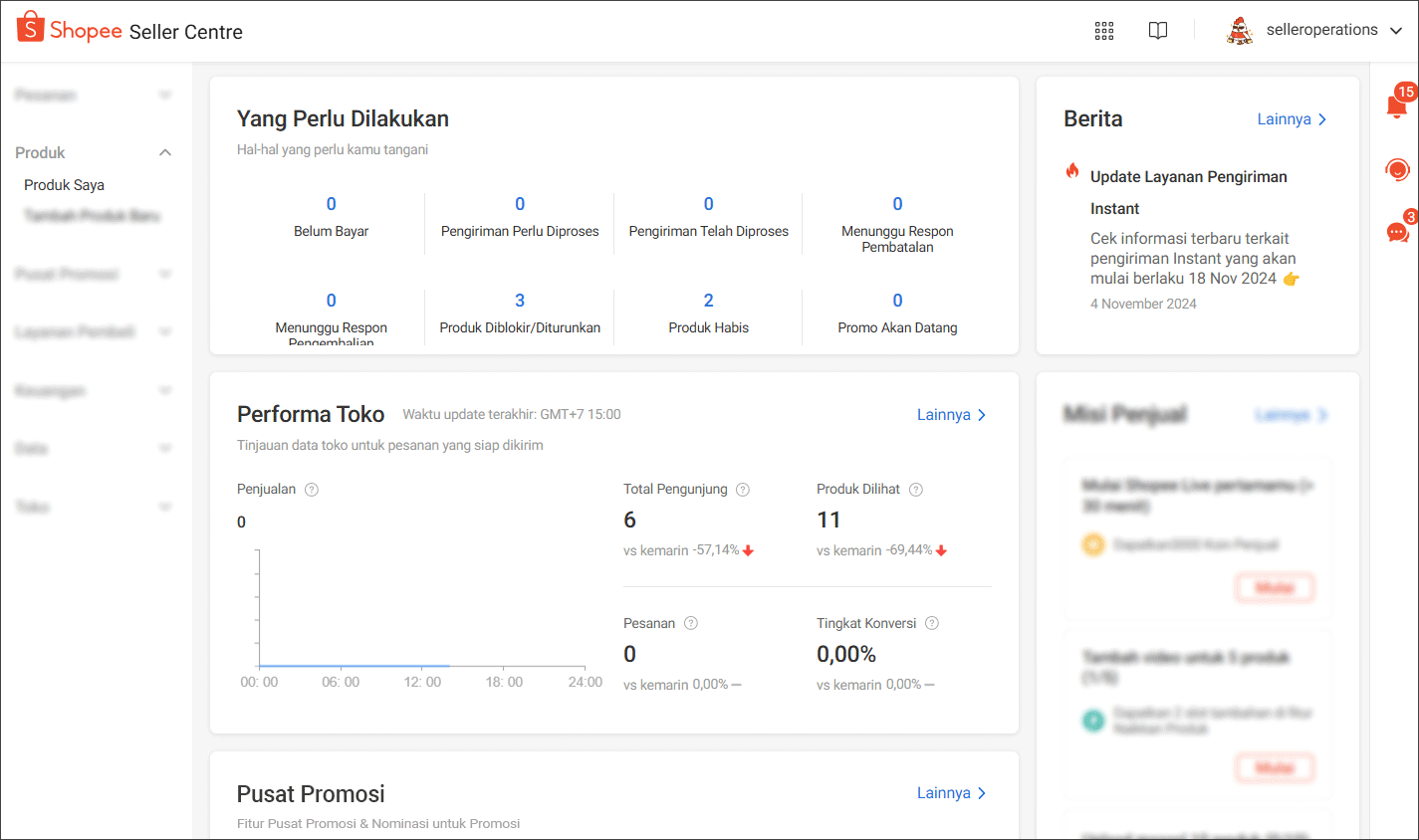
Task: Click the help icon beside Produk Dilihat
Action: click(x=916, y=490)
